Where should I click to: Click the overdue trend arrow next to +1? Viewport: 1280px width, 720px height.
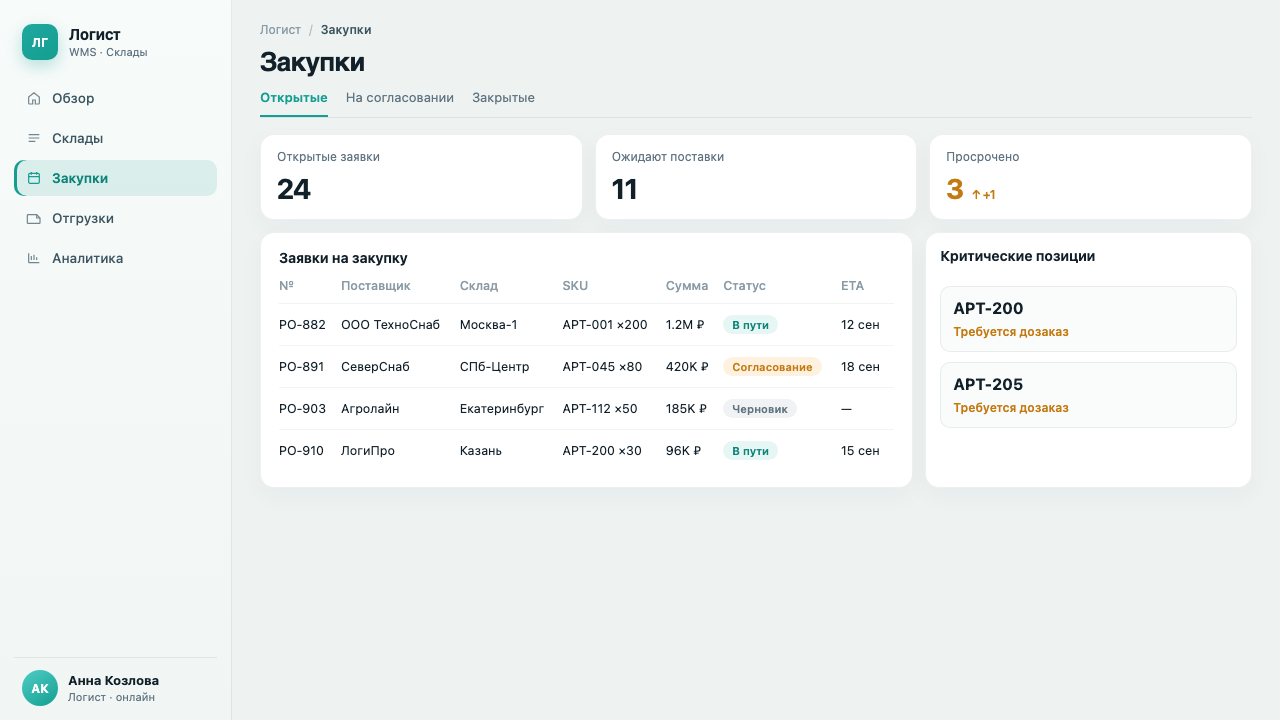(x=976, y=195)
